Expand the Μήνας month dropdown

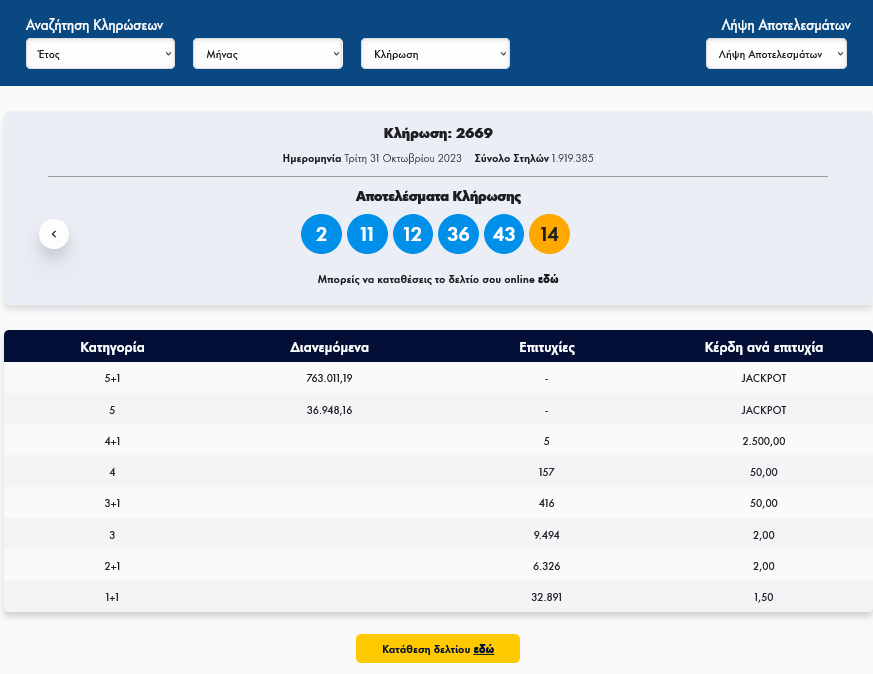[268, 54]
